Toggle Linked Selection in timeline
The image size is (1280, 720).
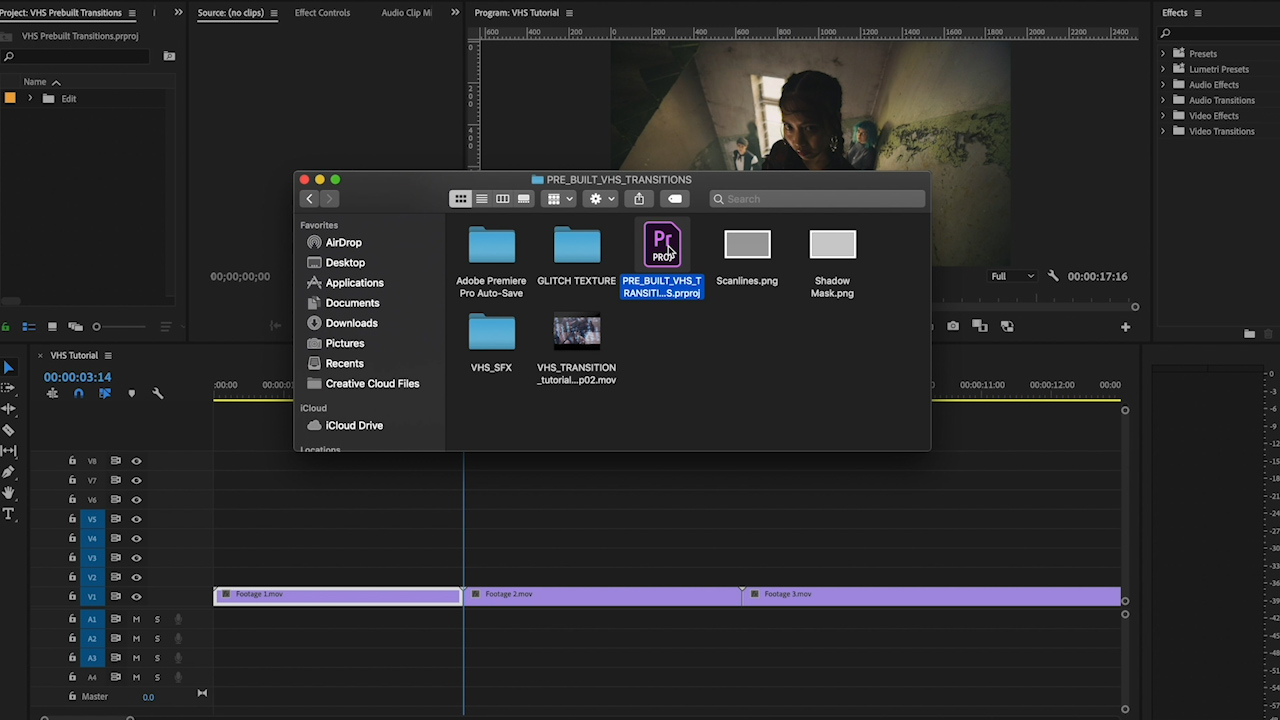[x=105, y=393]
